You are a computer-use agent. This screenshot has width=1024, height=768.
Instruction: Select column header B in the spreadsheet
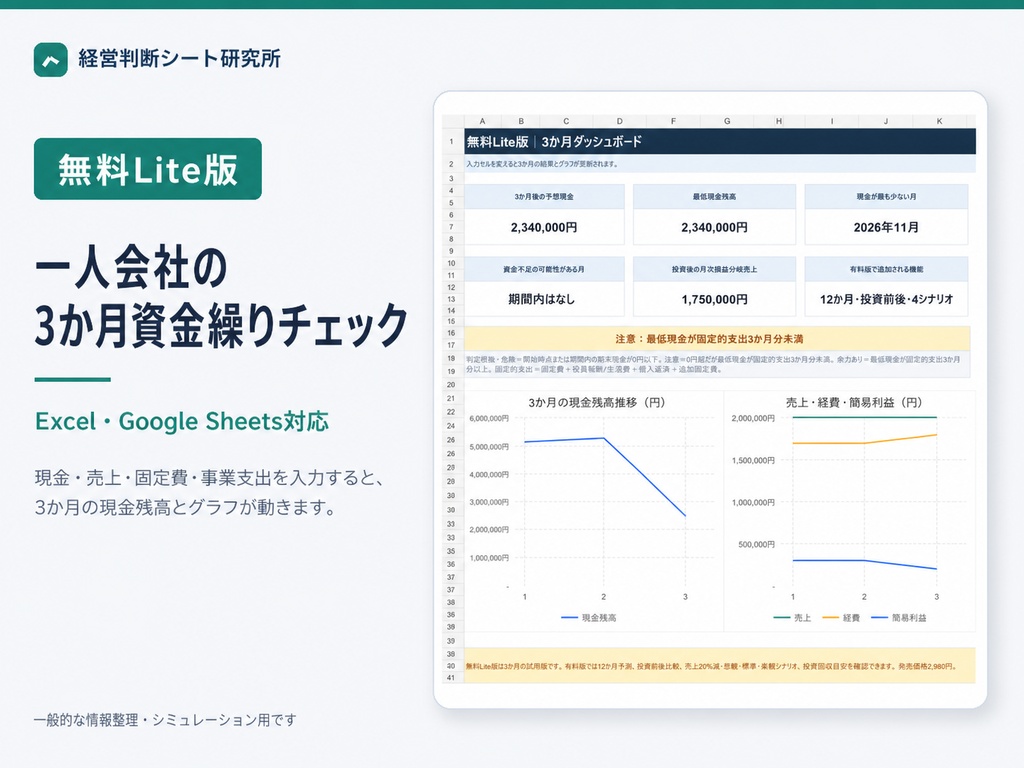coord(520,121)
